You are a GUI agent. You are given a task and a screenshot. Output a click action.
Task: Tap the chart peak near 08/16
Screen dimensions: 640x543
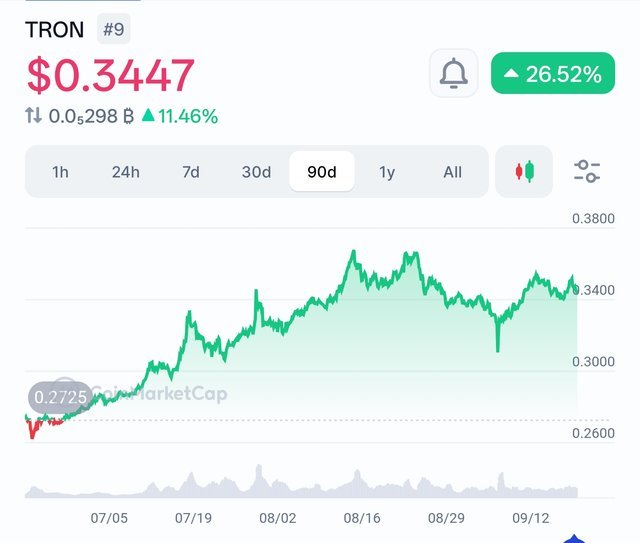pos(353,252)
